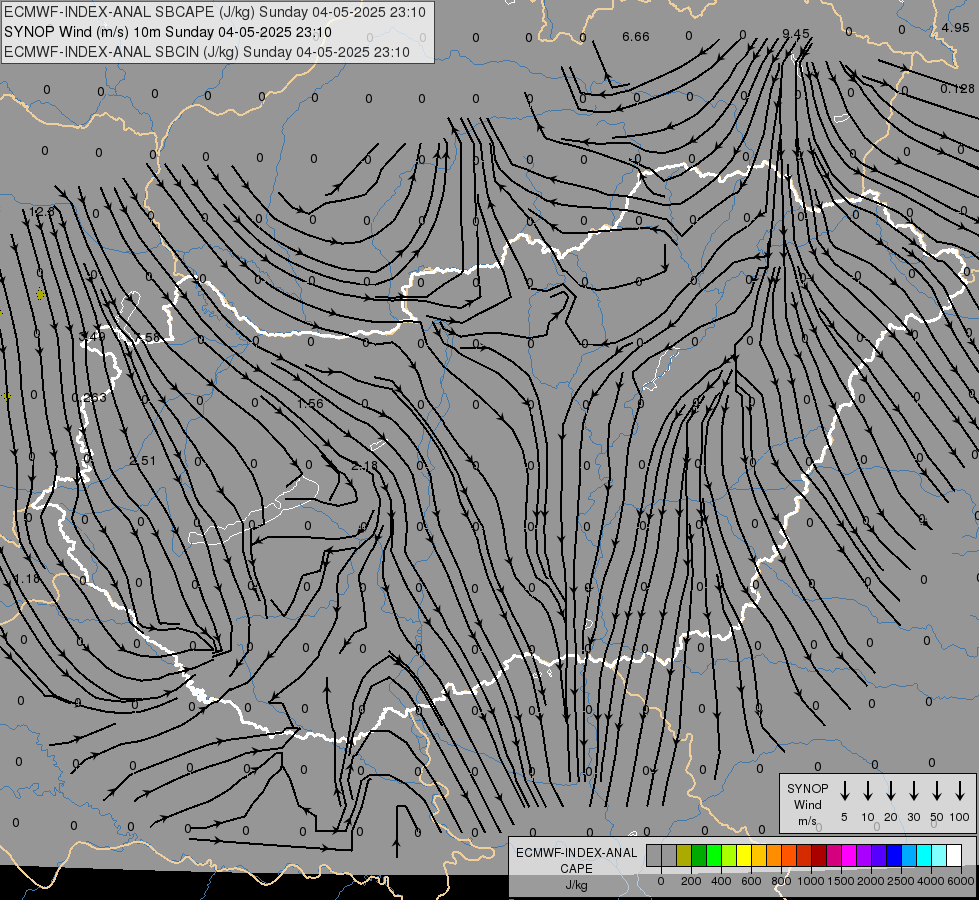Image resolution: width=979 pixels, height=900 pixels.
Task: Click the 2.18 value on the map
Action: pyautogui.click(x=365, y=466)
